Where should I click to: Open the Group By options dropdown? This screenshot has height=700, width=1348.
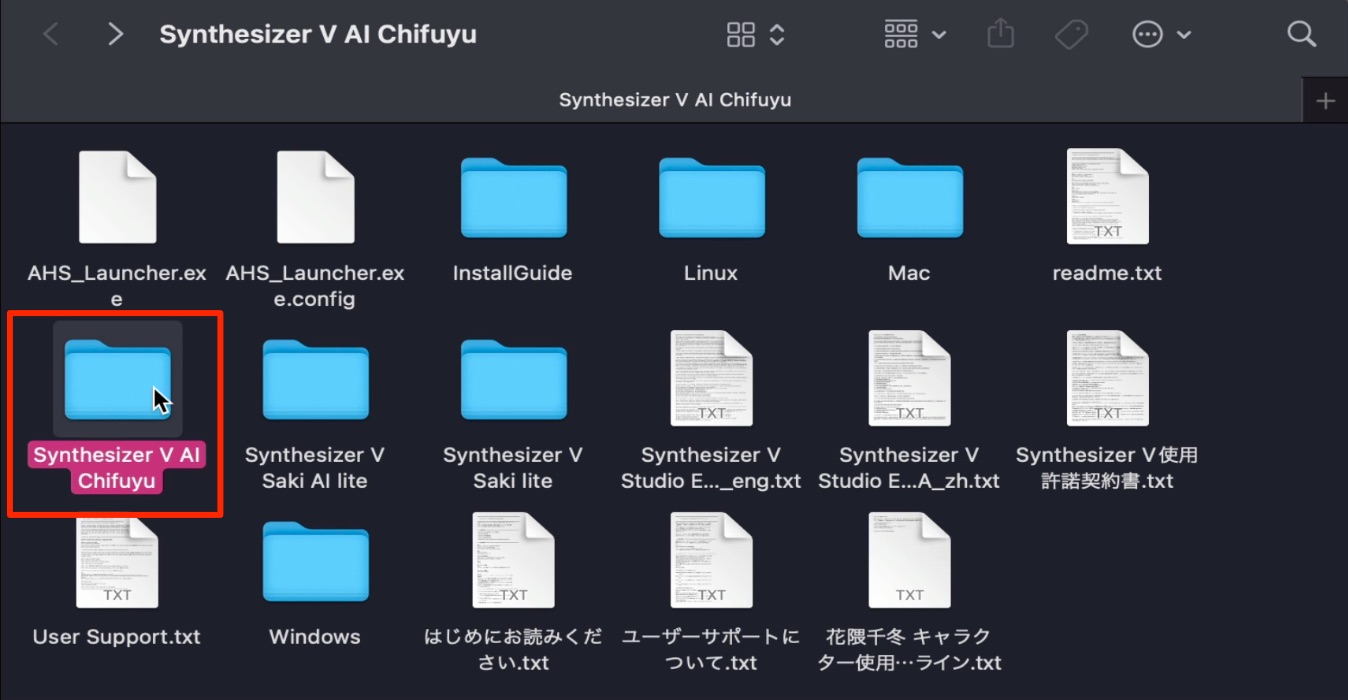click(x=915, y=35)
